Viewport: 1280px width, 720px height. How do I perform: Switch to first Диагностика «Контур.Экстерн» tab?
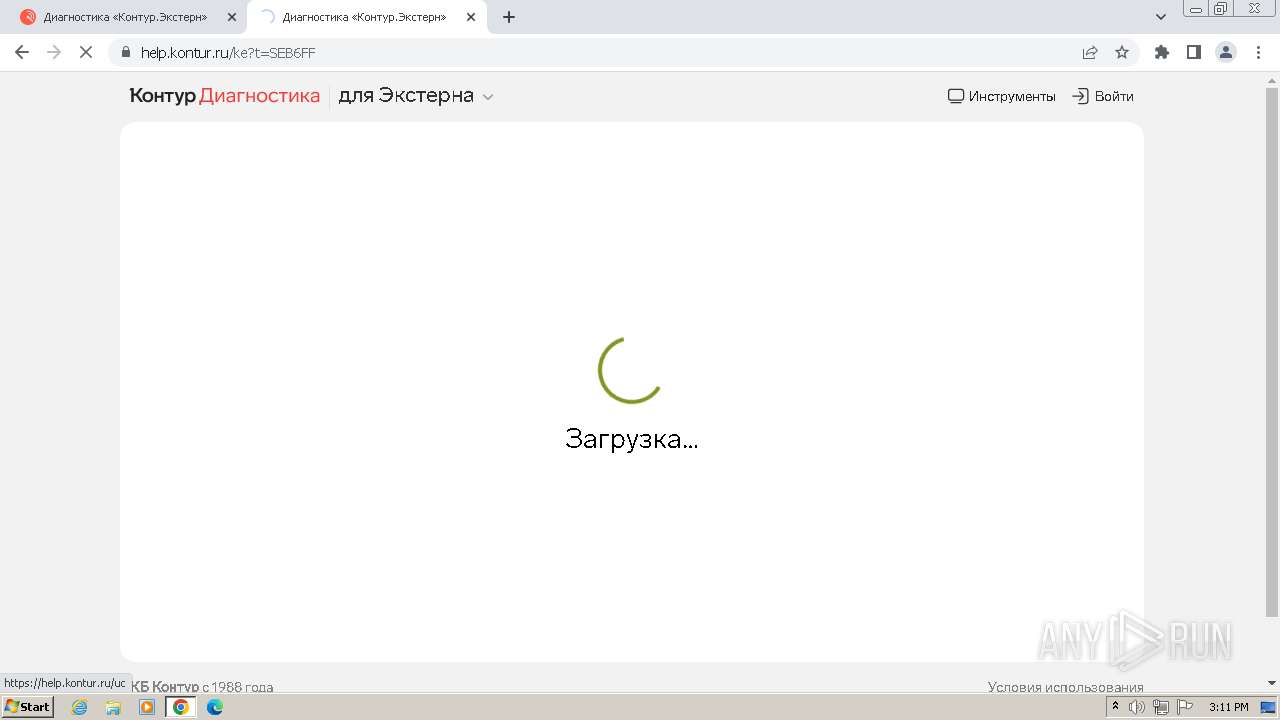(125, 17)
